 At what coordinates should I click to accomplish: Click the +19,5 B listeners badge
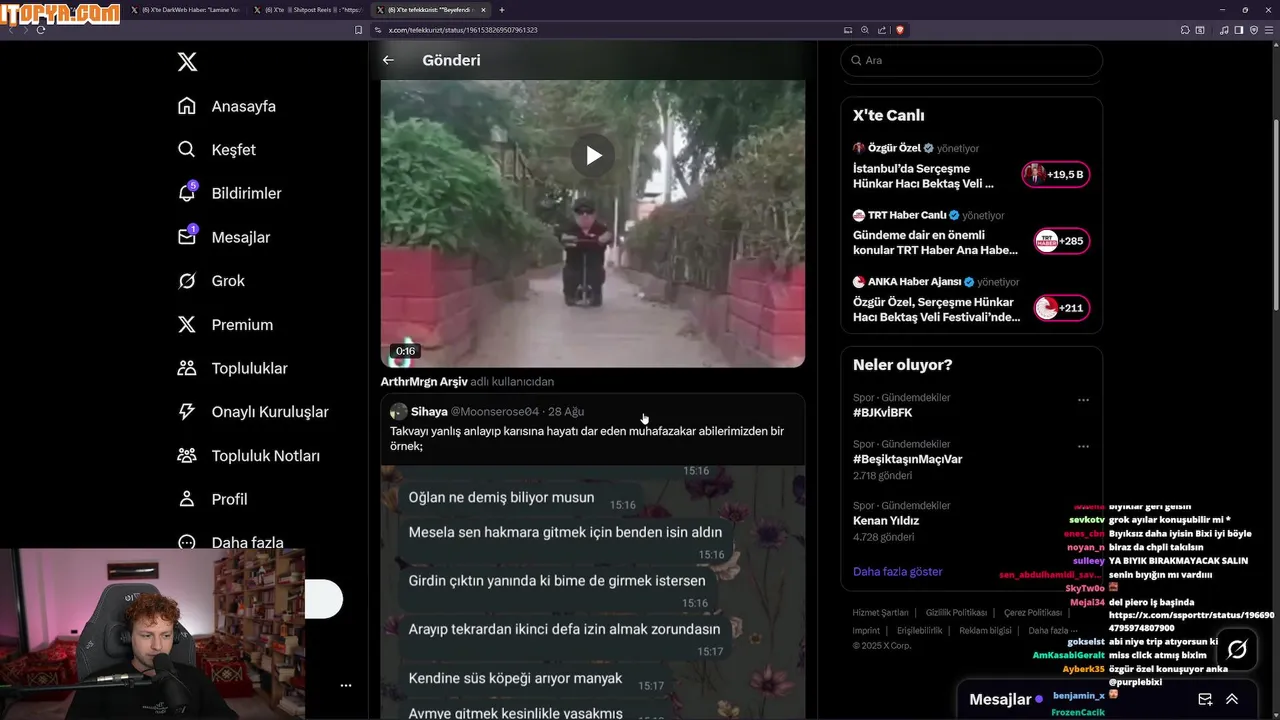[1056, 175]
